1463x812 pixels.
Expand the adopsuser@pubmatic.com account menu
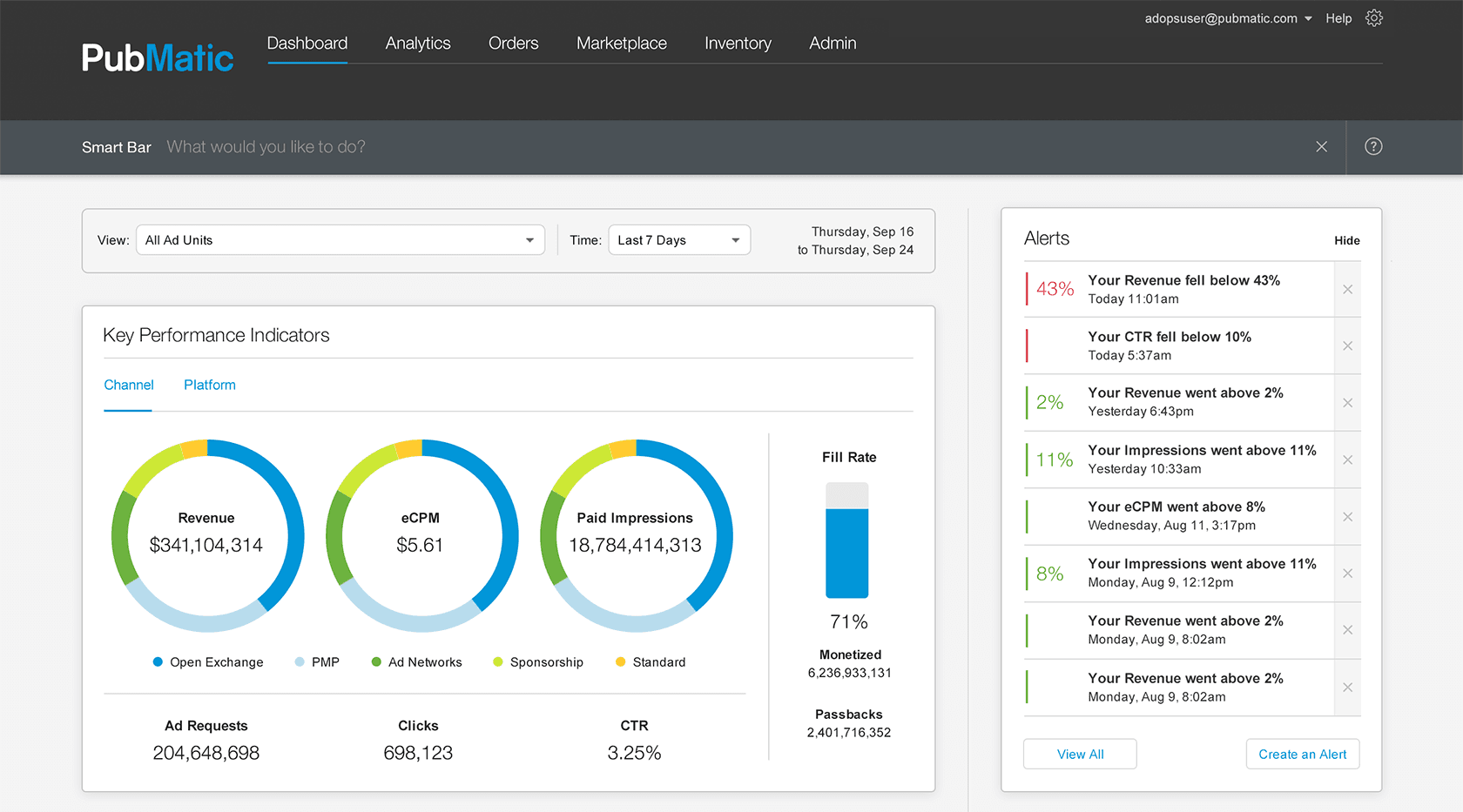pyautogui.click(x=1228, y=18)
